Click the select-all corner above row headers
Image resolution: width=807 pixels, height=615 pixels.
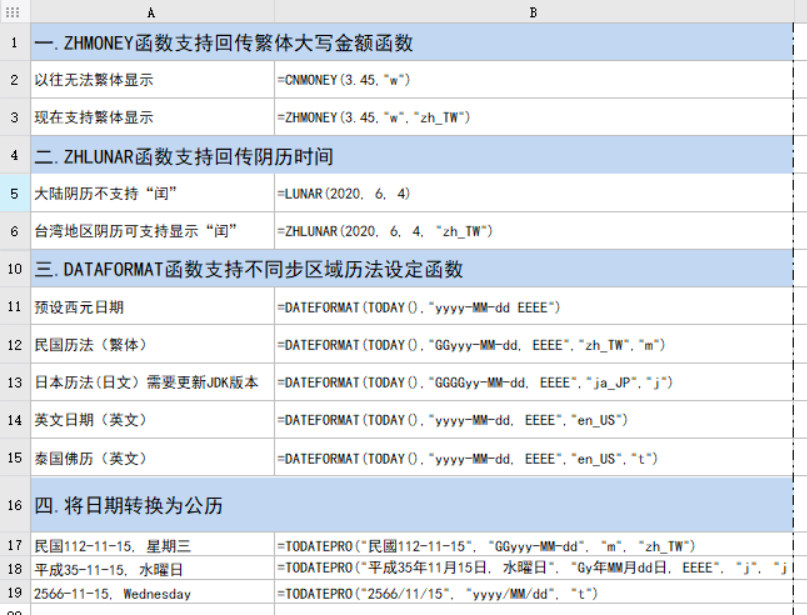(x=14, y=14)
